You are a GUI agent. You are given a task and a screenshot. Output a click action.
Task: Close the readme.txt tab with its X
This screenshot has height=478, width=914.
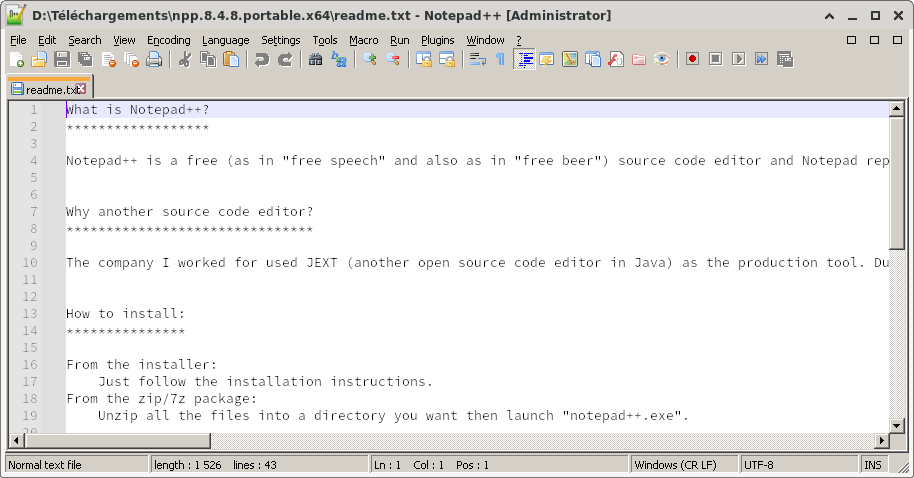click(81, 89)
